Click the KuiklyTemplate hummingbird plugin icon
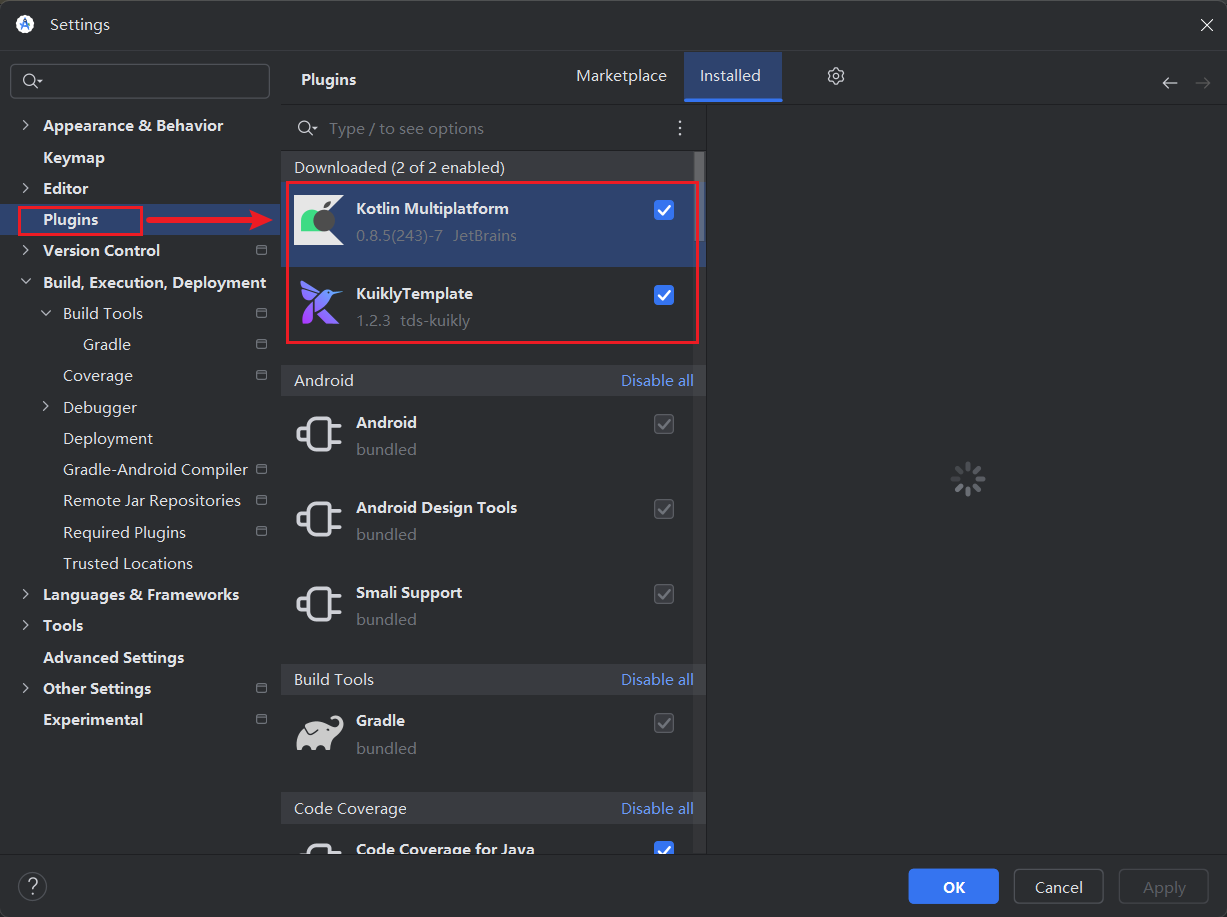This screenshot has height=917, width=1227. coord(319,305)
